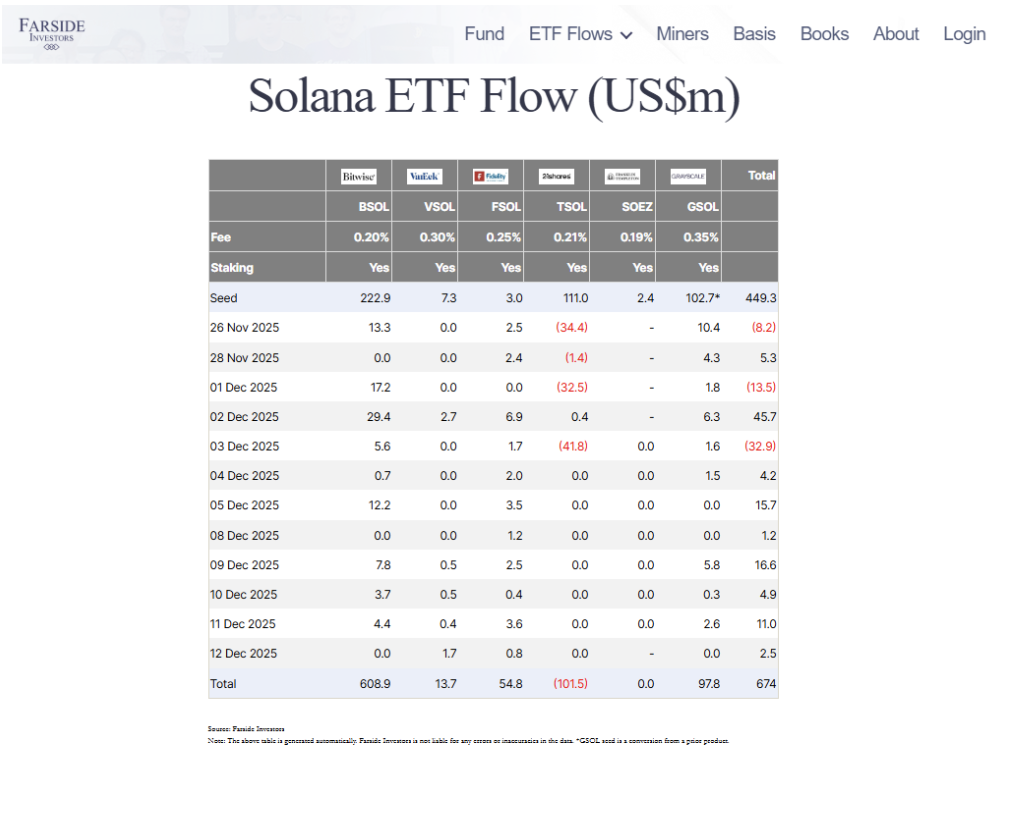Image resolution: width=1020 pixels, height=816 pixels.
Task: Open the Basis page
Action: [x=754, y=34]
